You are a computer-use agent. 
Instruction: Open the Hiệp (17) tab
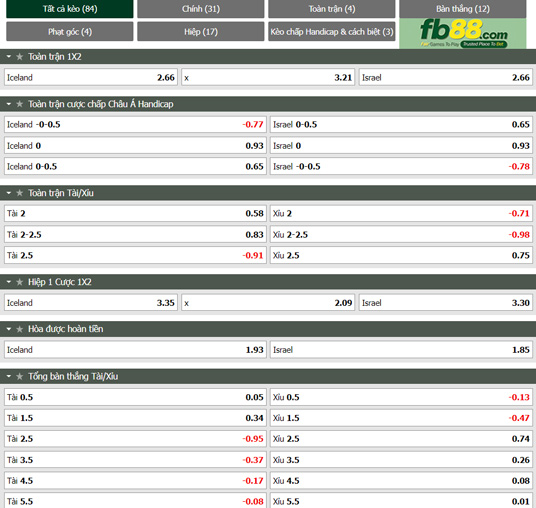tap(201, 31)
